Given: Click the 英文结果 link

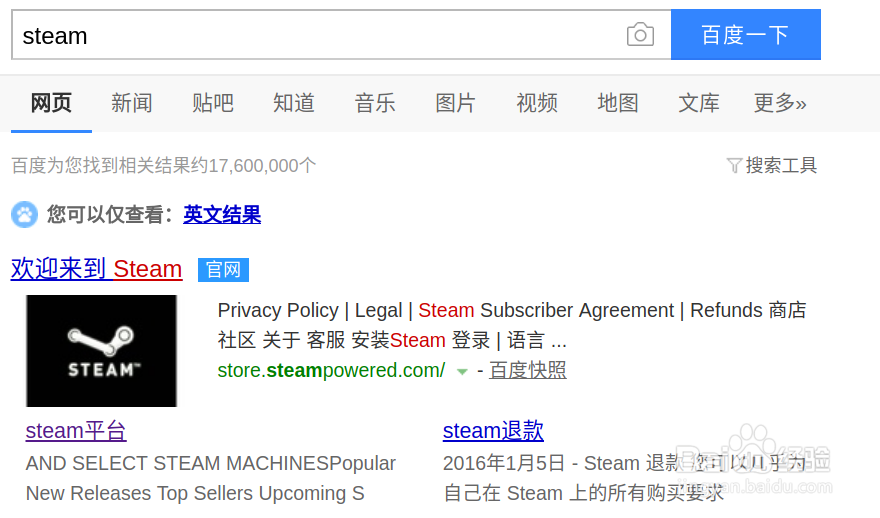Looking at the screenshot, I should (x=222, y=214).
